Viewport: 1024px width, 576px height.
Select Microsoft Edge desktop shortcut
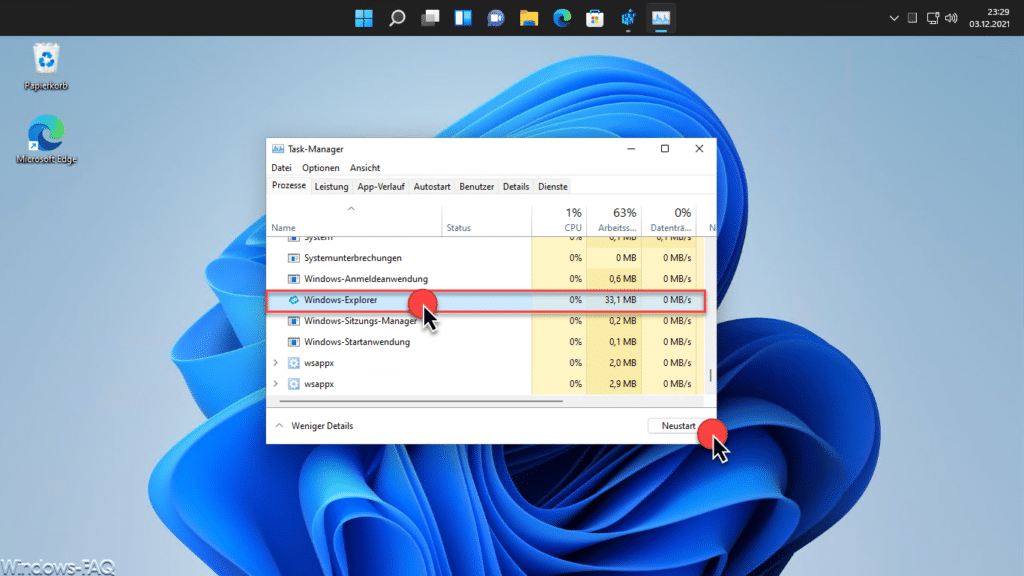point(46,139)
